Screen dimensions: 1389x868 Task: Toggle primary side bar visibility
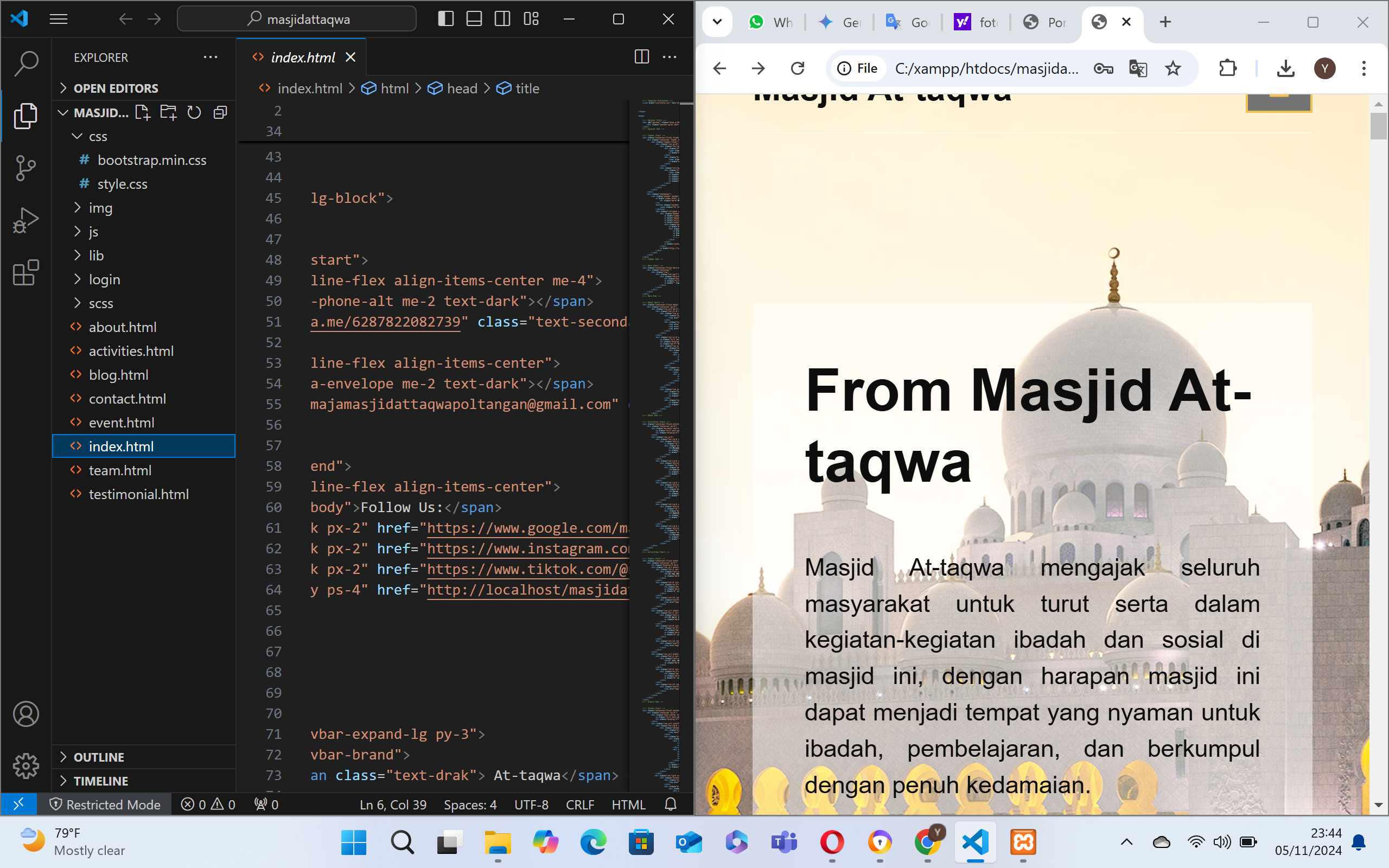pos(446,19)
